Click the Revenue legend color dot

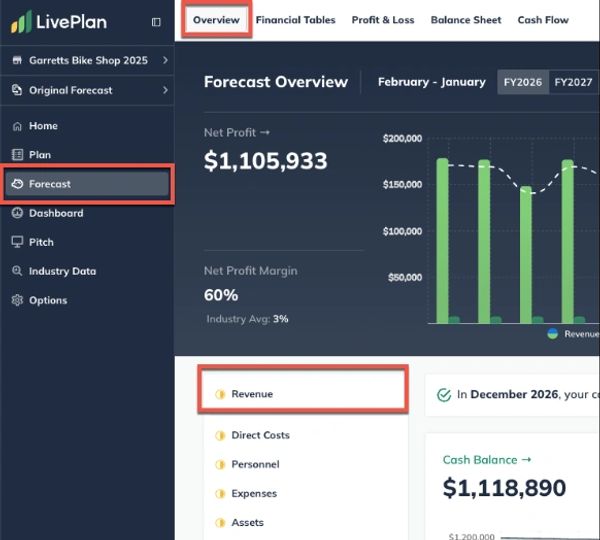(553, 334)
